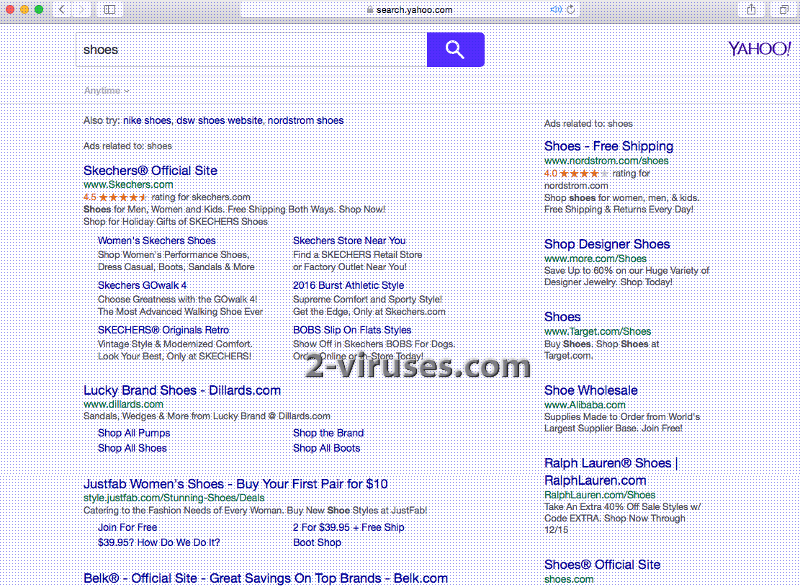The width and height of the screenshot is (800, 587).
Task: Show all tabs with the tabs icon
Action: pyautogui.click(x=784, y=9)
